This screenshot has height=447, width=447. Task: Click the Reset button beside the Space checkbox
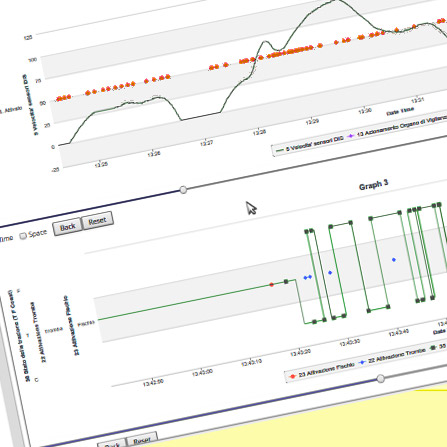(x=97, y=220)
